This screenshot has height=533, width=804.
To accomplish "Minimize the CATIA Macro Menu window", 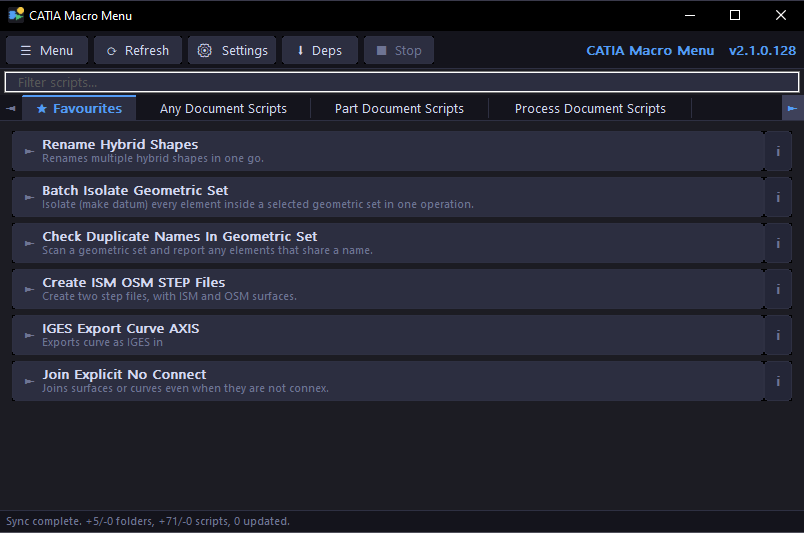I will (x=690, y=15).
